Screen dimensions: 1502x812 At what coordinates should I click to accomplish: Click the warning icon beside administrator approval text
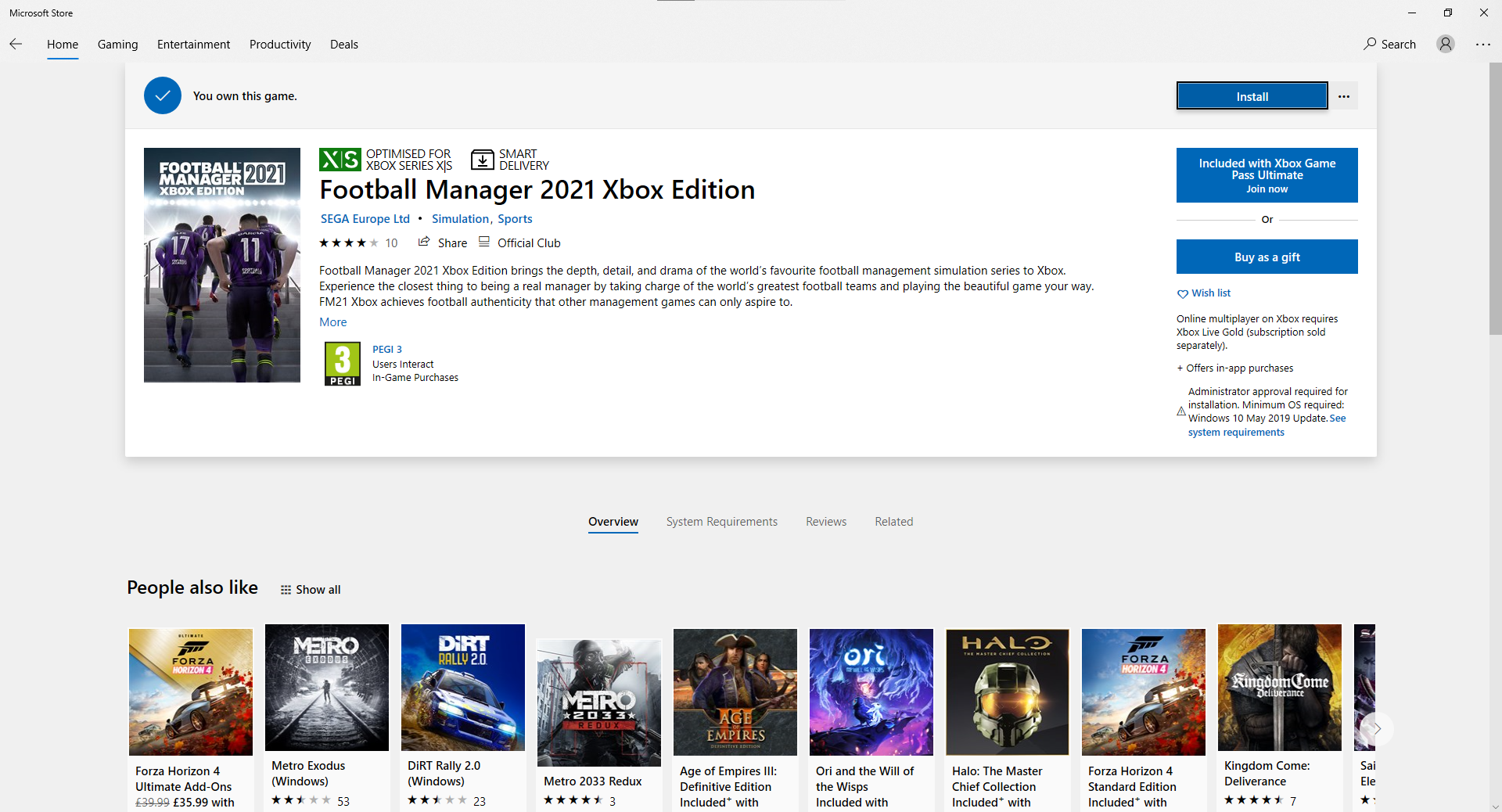(x=1181, y=411)
